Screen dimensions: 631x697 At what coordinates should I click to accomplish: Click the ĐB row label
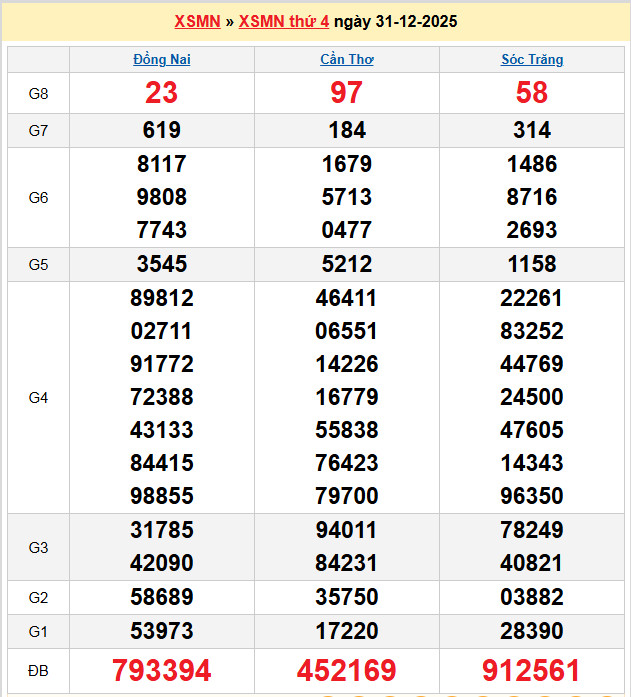tap(38, 670)
